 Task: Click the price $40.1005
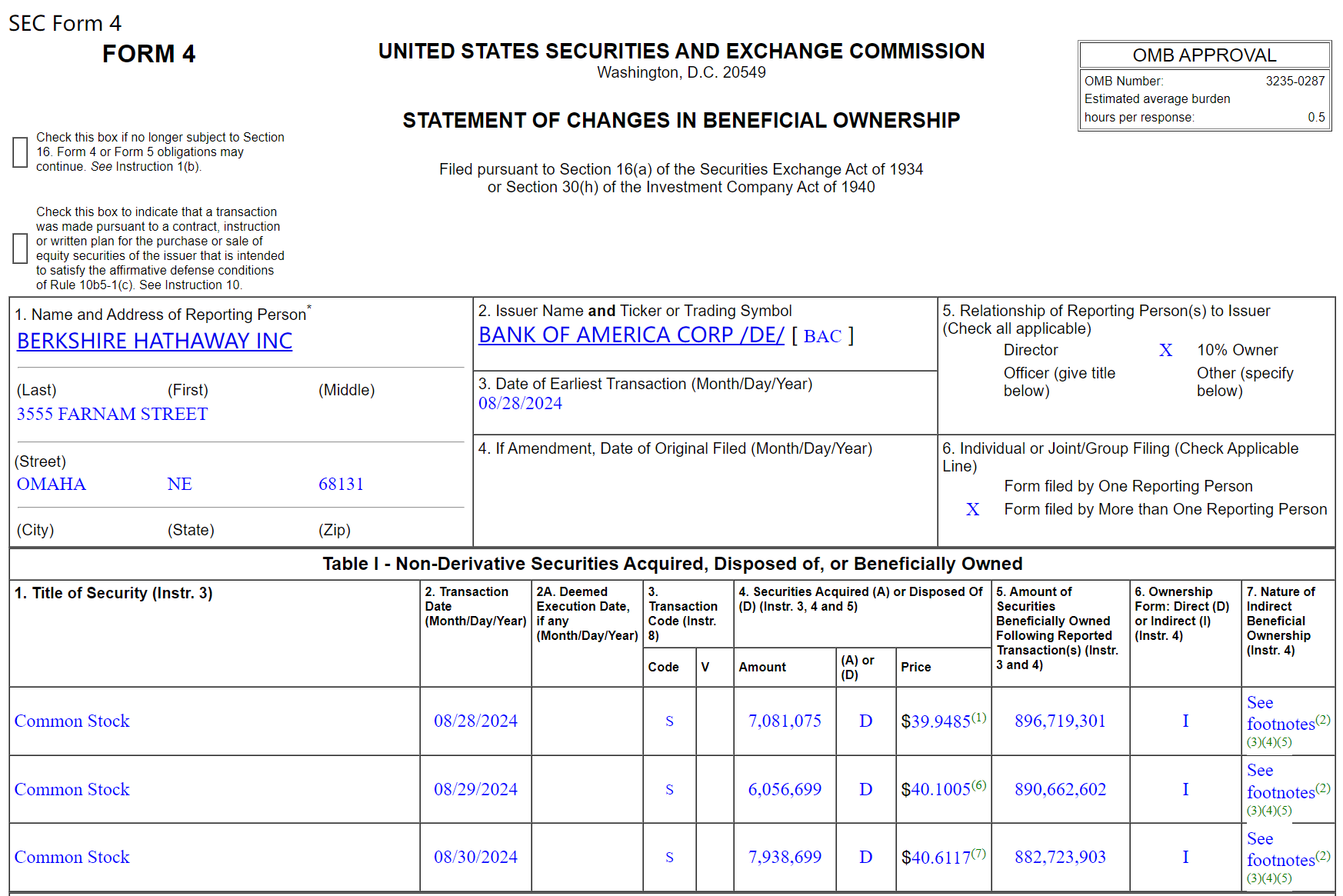935,790
